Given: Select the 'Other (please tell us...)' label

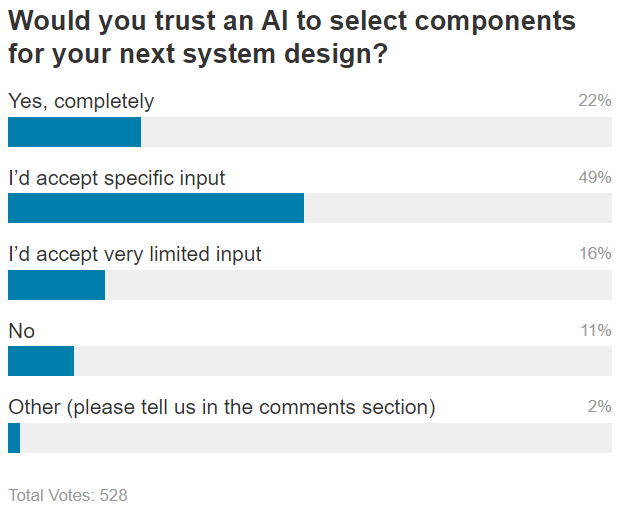Looking at the screenshot, I should (x=222, y=407).
